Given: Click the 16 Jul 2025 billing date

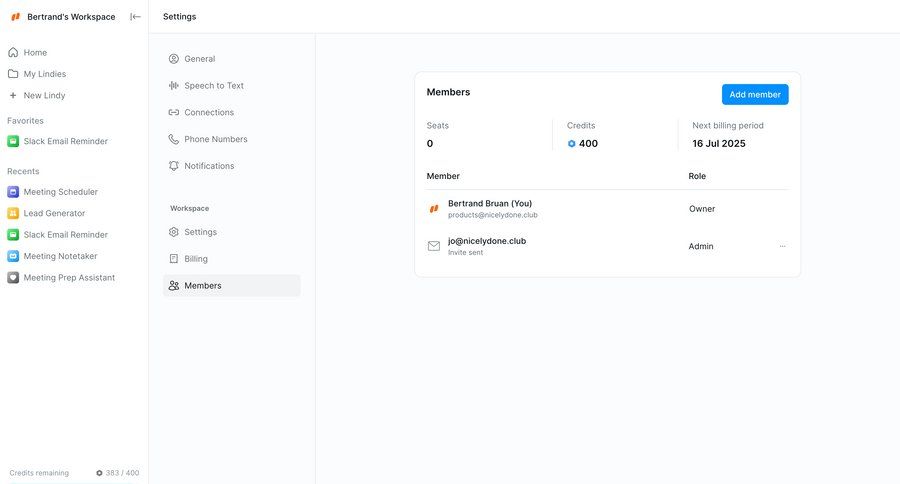Looking at the screenshot, I should tap(719, 144).
